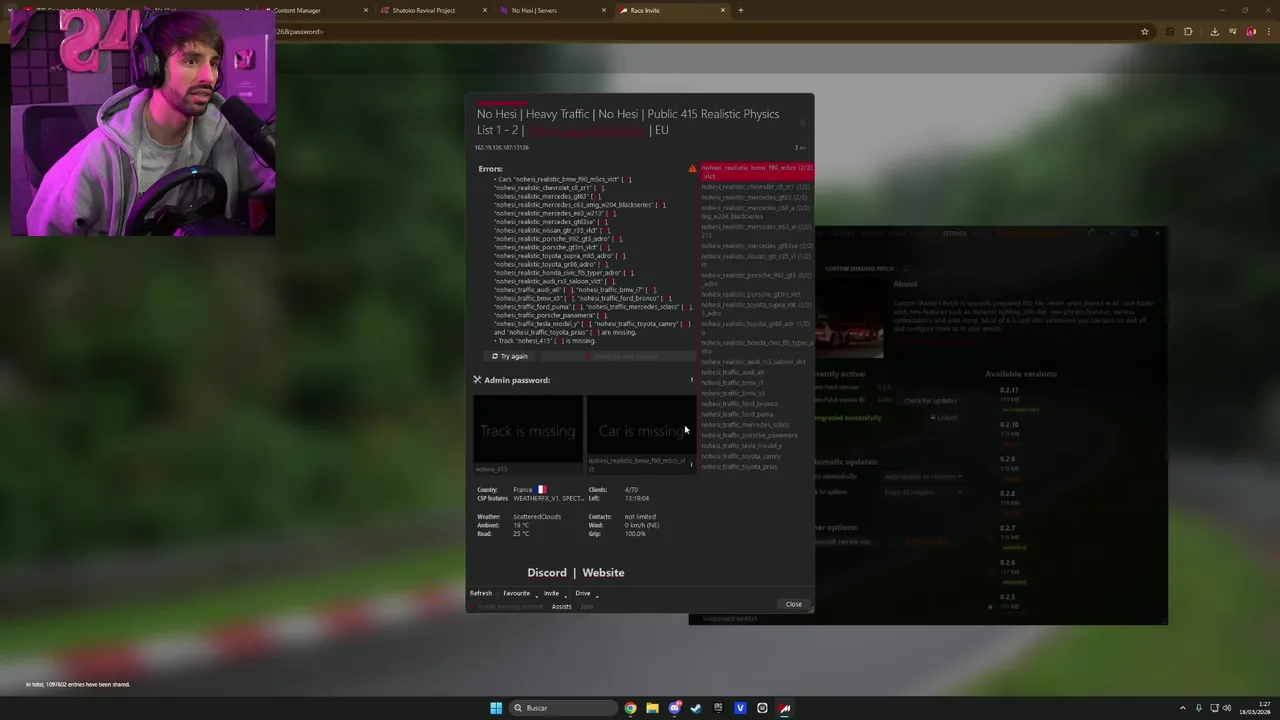Image resolution: width=1280 pixels, height=720 pixels.
Task: Open a new browser tab
Action: click(x=740, y=10)
